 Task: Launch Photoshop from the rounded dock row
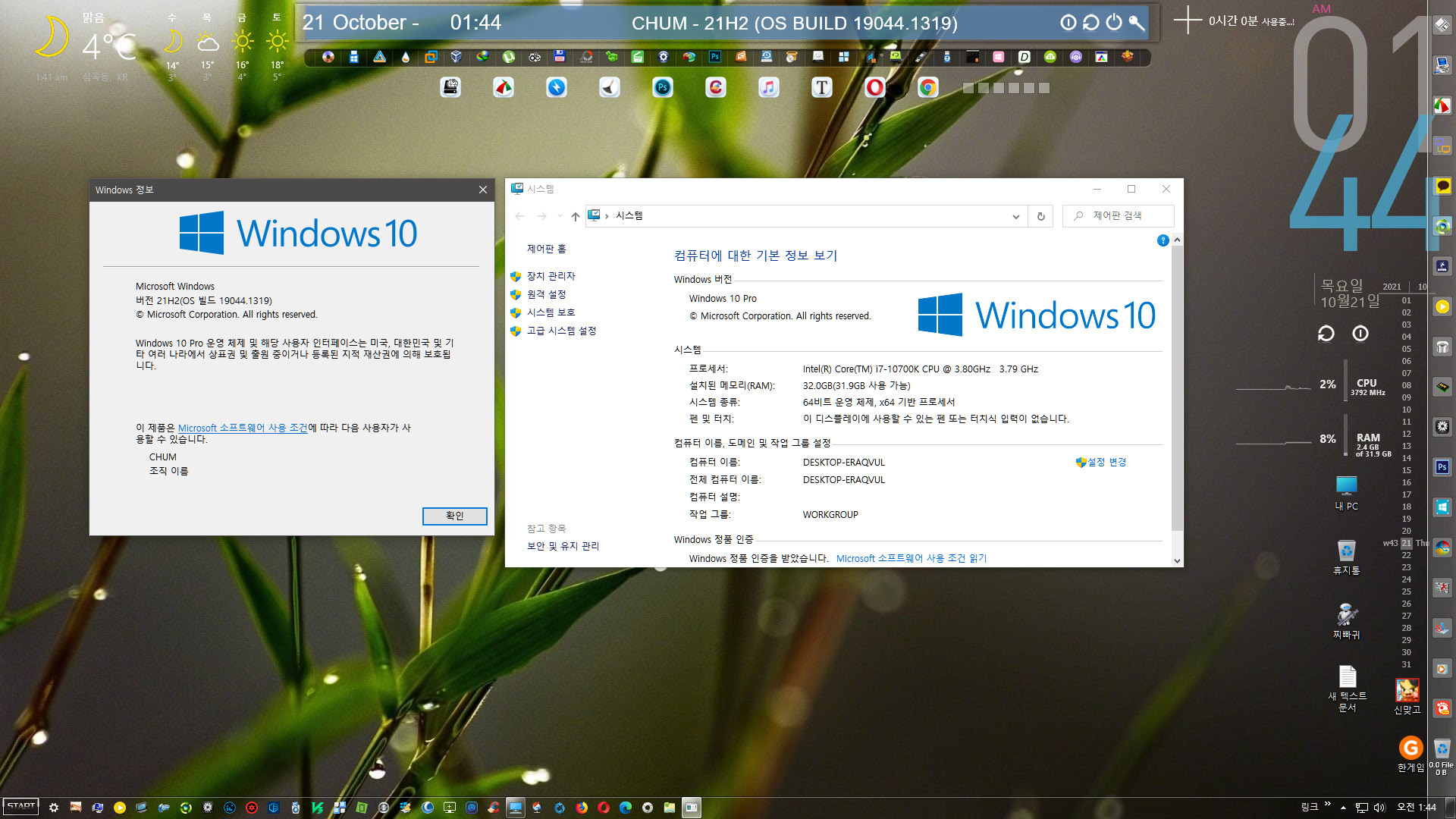coord(662,88)
